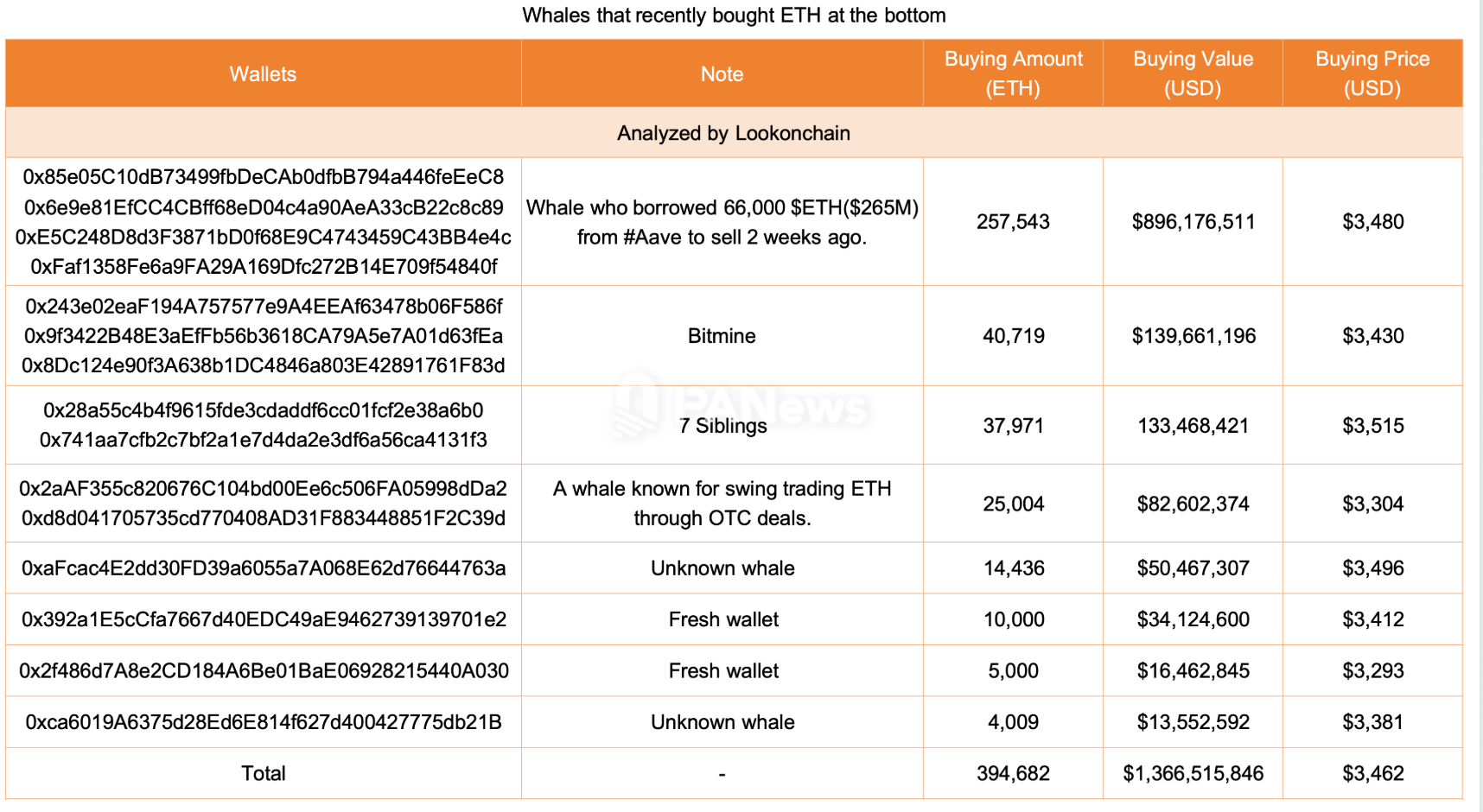Select the 7 Siblings note cell
This screenshot has height=812, width=1483.
[722, 426]
